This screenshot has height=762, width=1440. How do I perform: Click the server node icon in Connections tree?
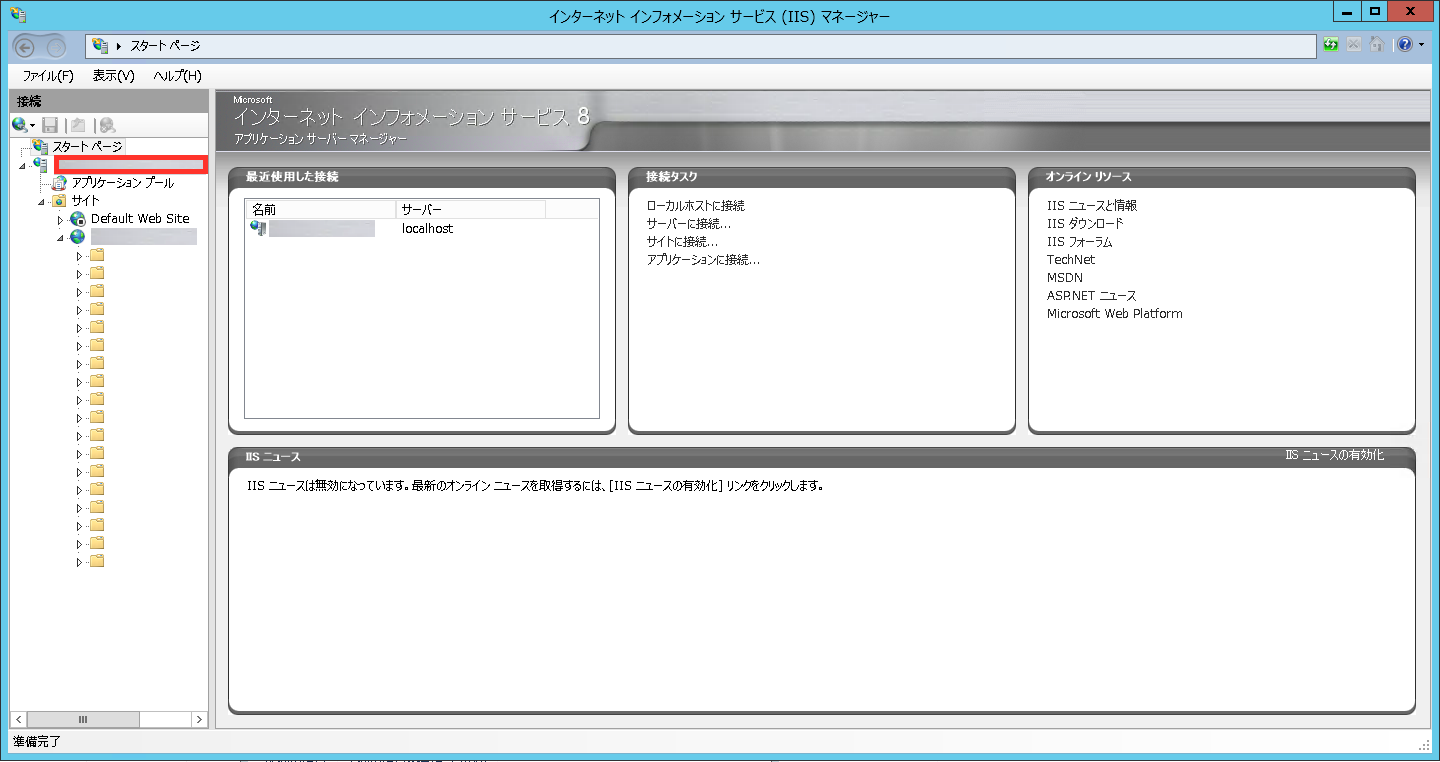(x=40, y=164)
